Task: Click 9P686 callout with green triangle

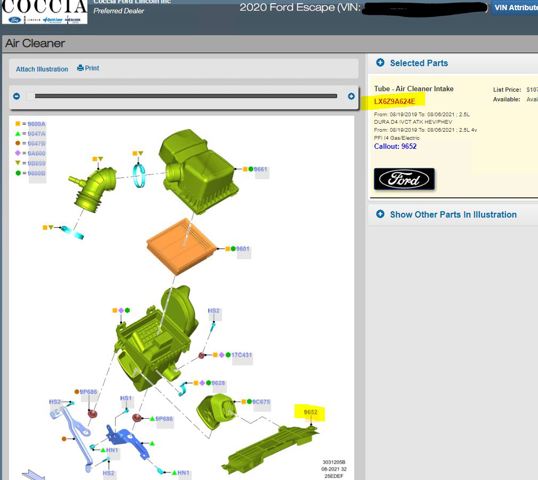Action: [164, 419]
